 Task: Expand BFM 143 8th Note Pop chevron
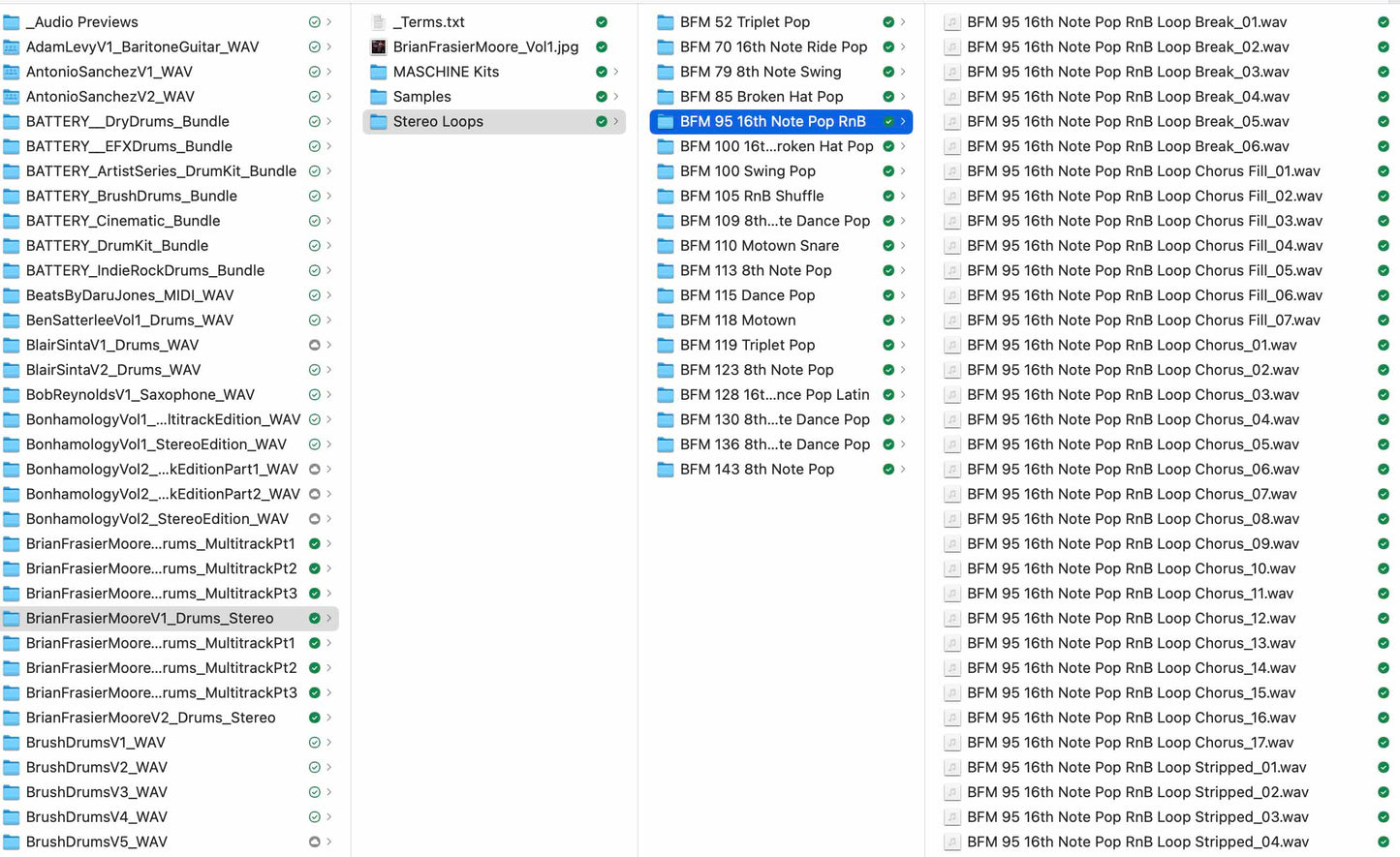(903, 470)
